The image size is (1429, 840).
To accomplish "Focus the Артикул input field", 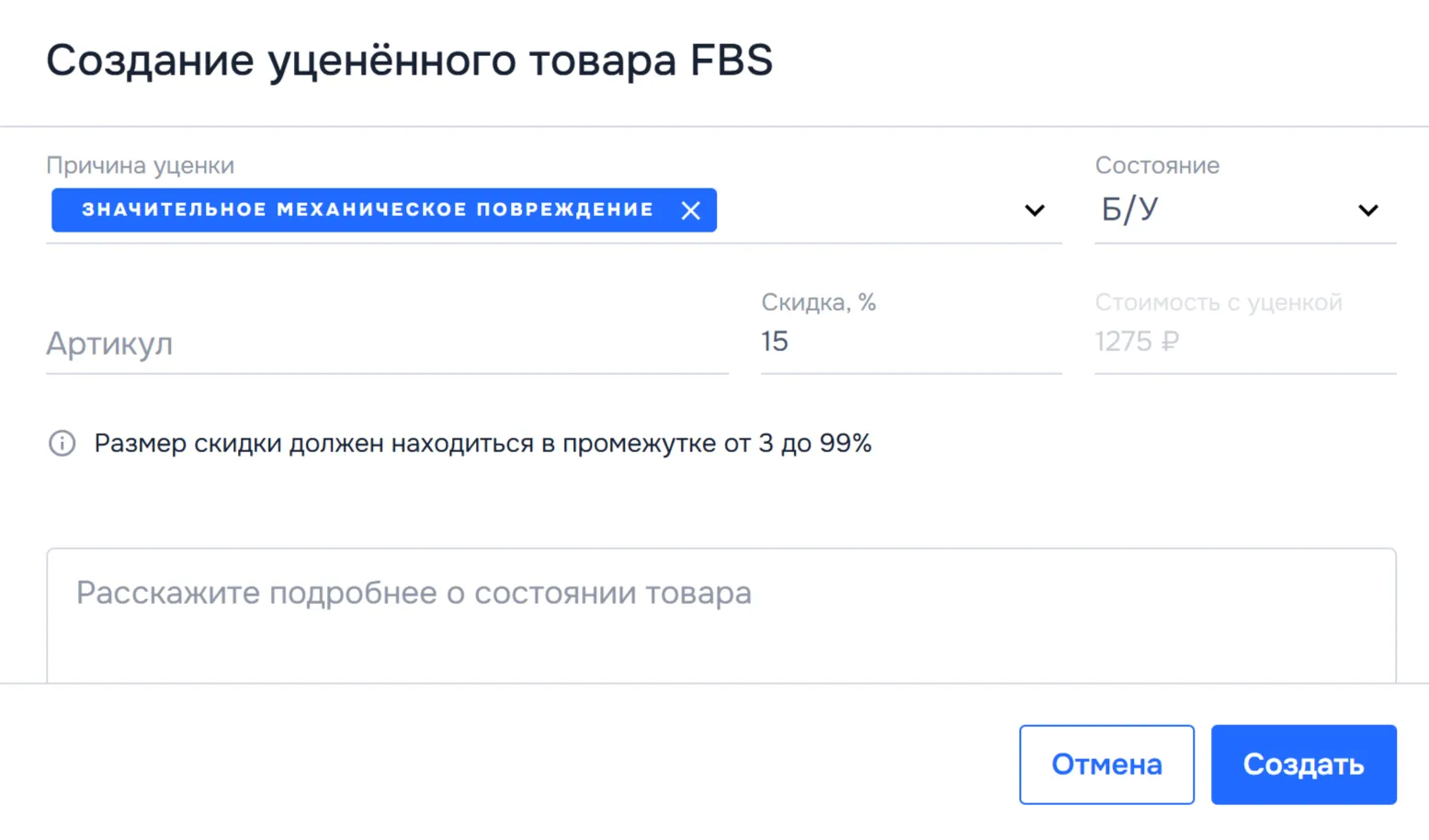I will point(386,344).
